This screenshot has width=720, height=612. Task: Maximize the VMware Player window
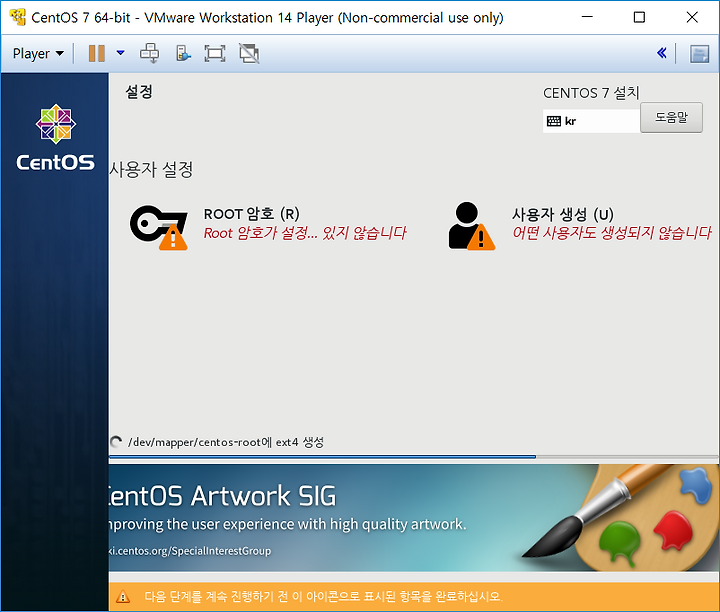(639, 17)
